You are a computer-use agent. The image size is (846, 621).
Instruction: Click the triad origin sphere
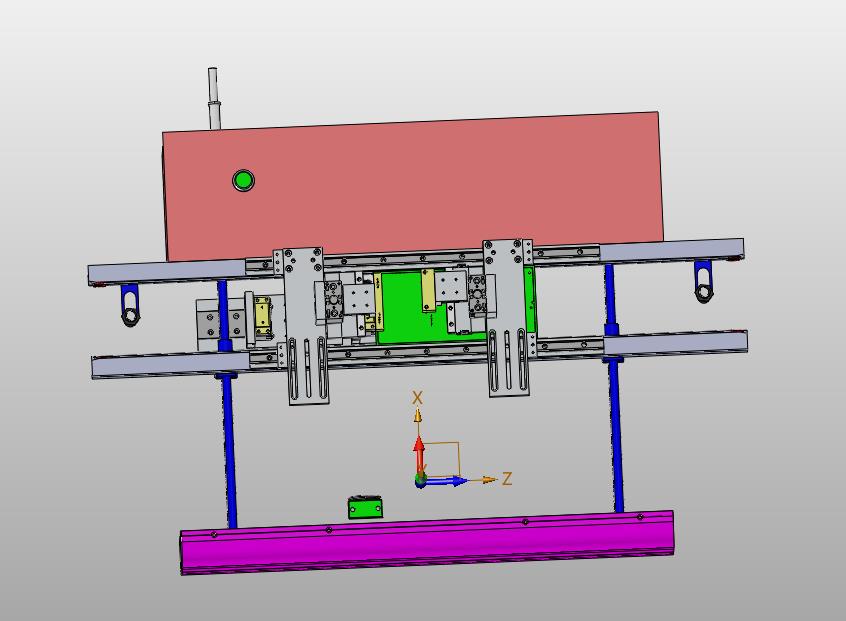(x=420, y=479)
